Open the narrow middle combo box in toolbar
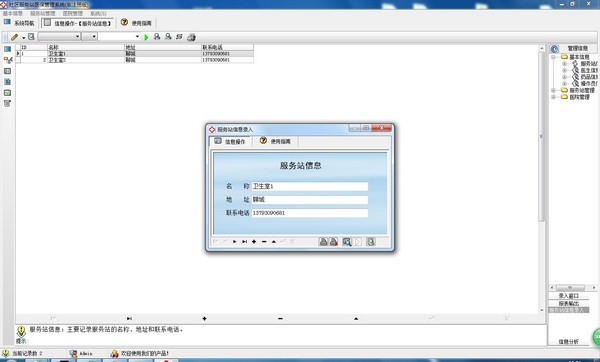 click(x=90, y=36)
